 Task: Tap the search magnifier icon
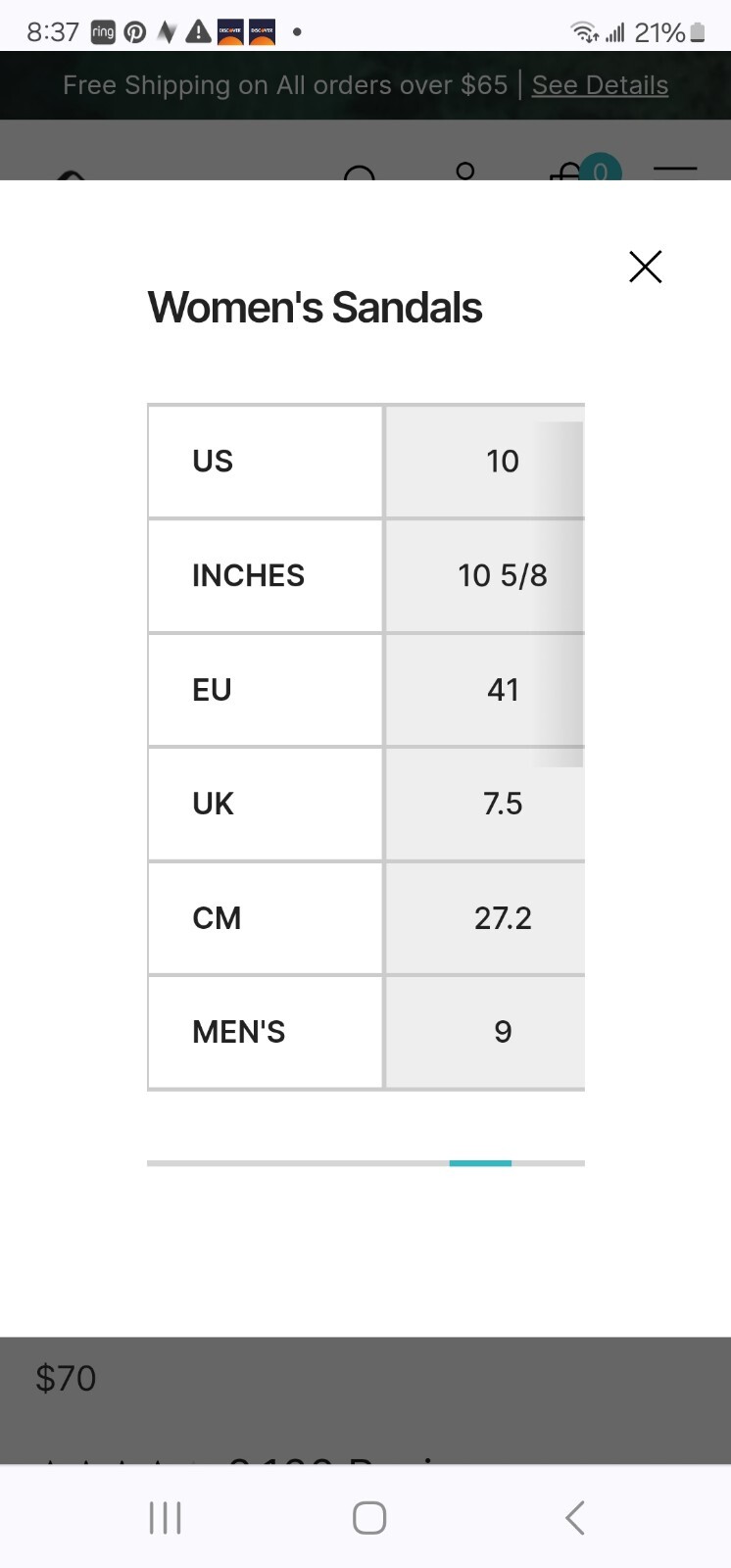click(x=360, y=173)
